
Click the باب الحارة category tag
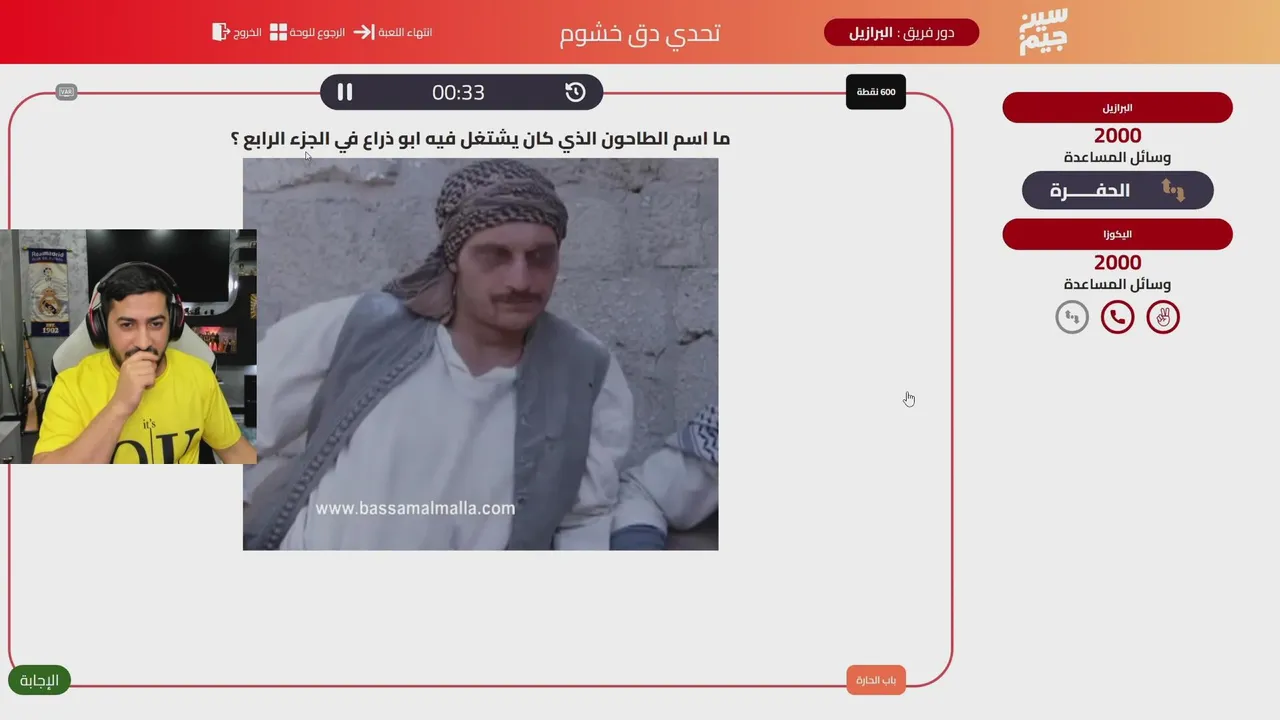click(x=875, y=680)
